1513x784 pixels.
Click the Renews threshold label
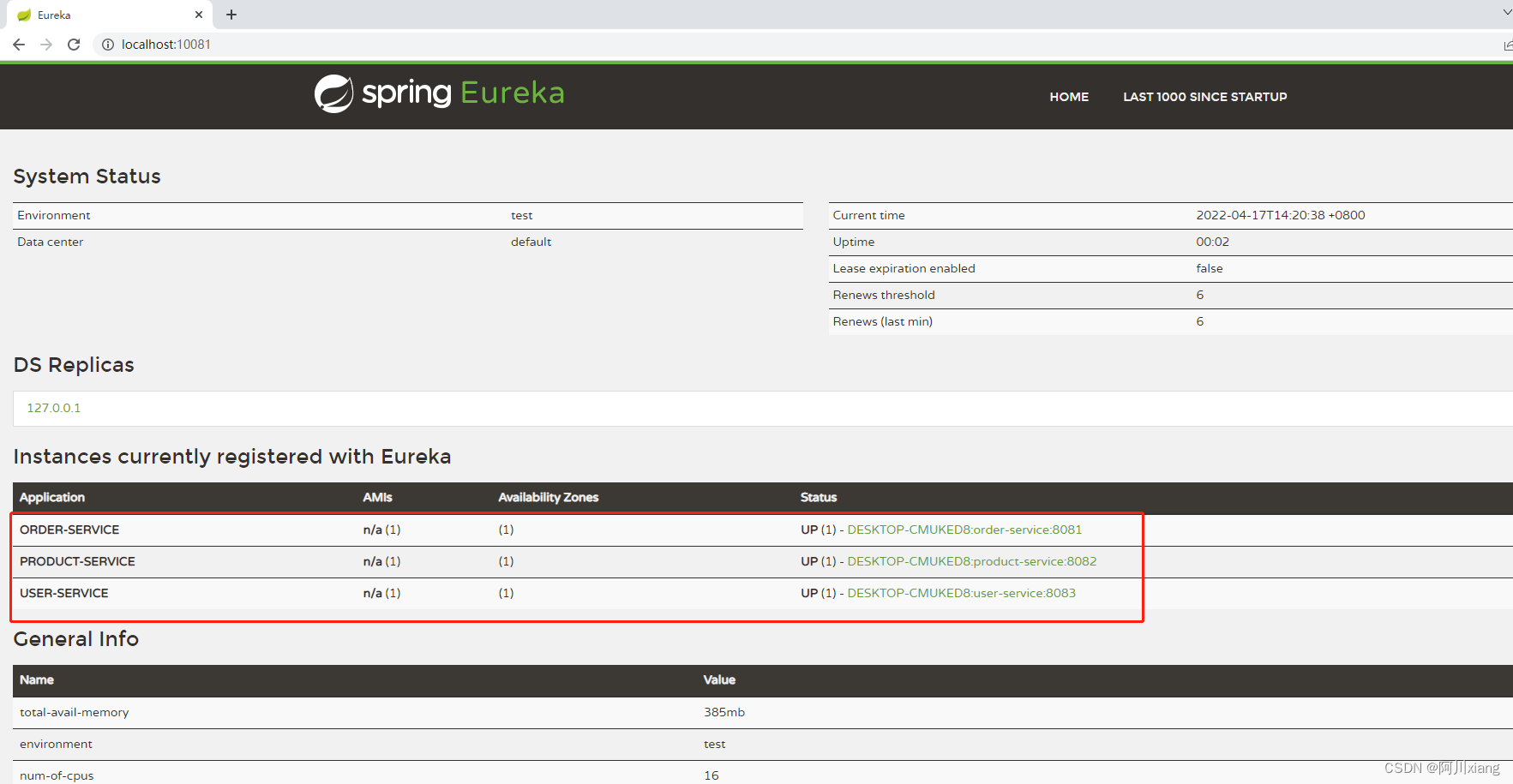tap(884, 295)
